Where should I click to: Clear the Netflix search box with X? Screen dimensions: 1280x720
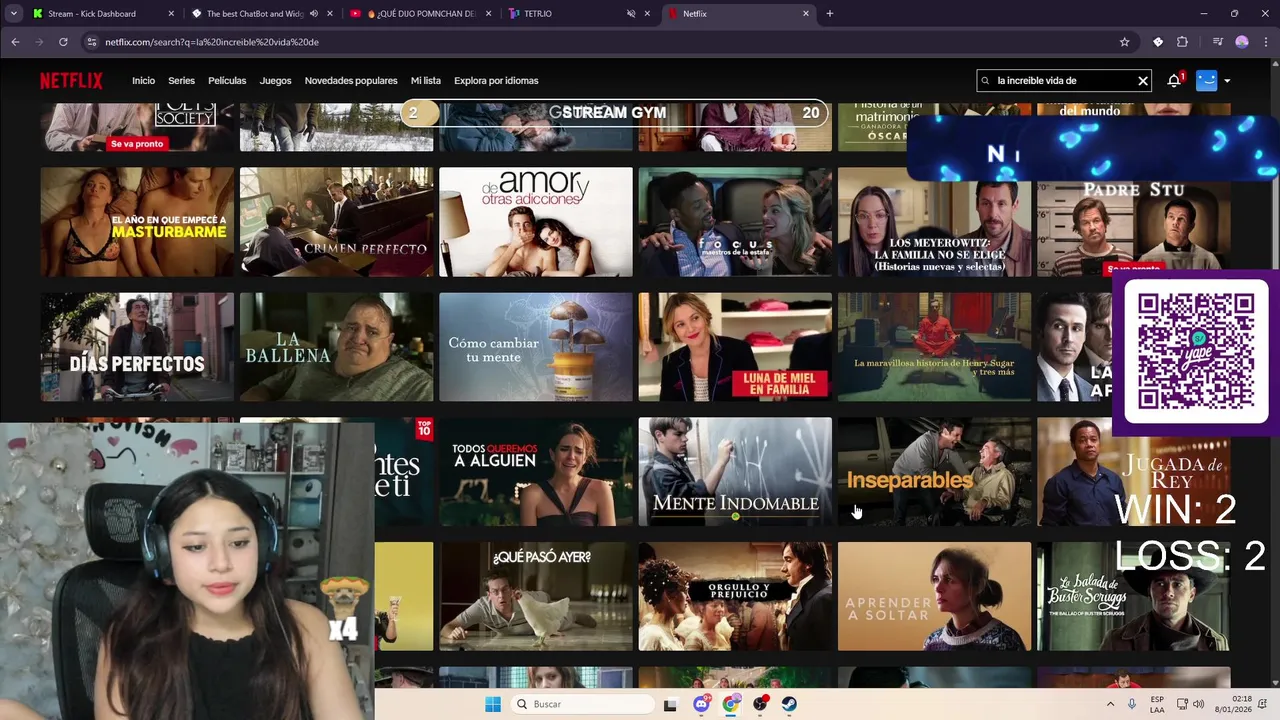[x=1142, y=81]
